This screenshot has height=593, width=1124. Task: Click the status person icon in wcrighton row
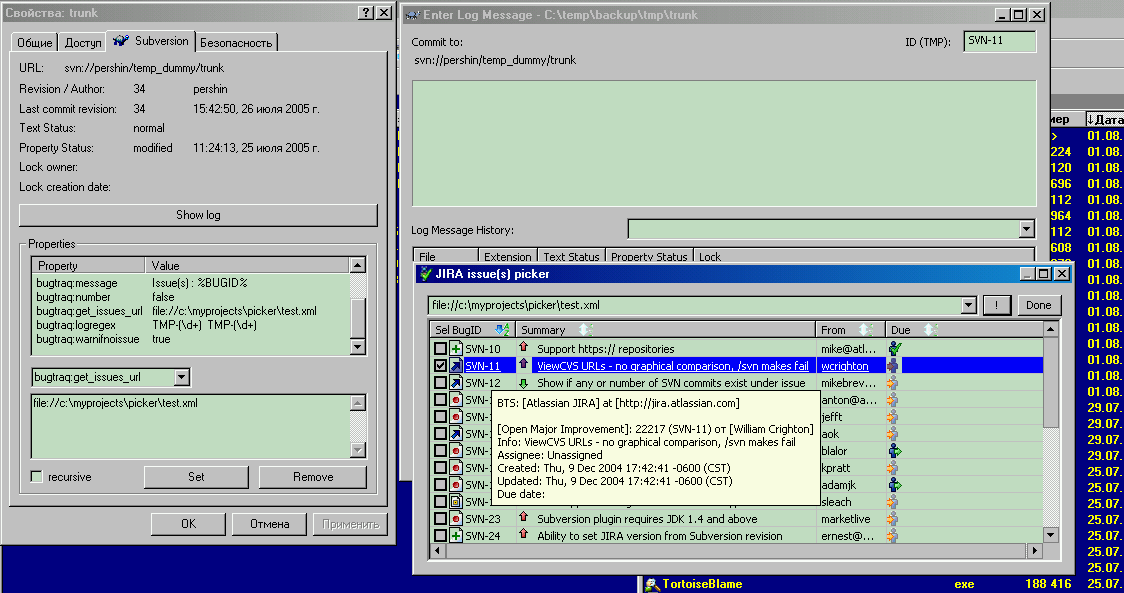tap(893, 366)
